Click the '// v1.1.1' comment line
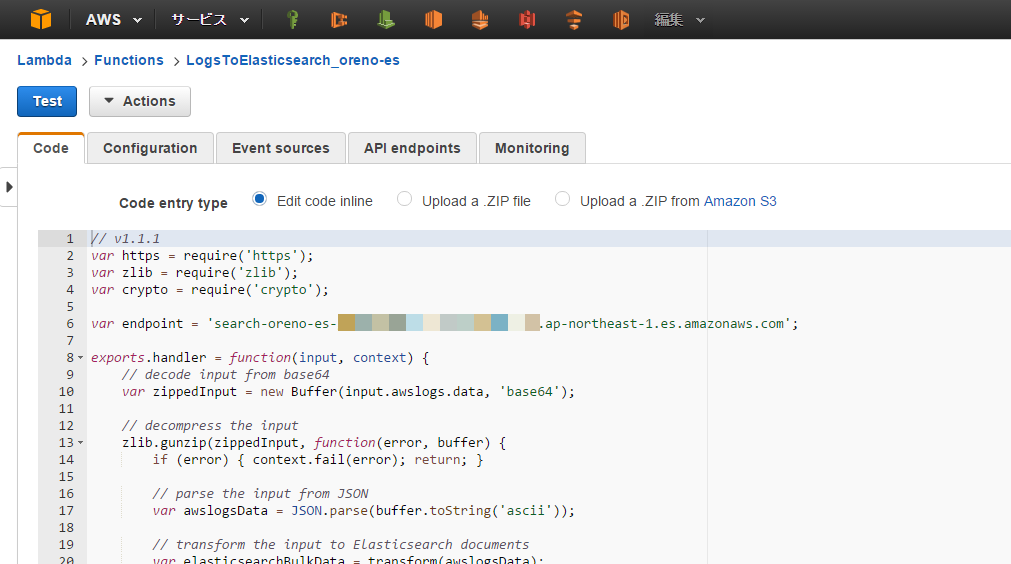This screenshot has height=564, width=1011. pyautogui.click(x=125, y=238)
